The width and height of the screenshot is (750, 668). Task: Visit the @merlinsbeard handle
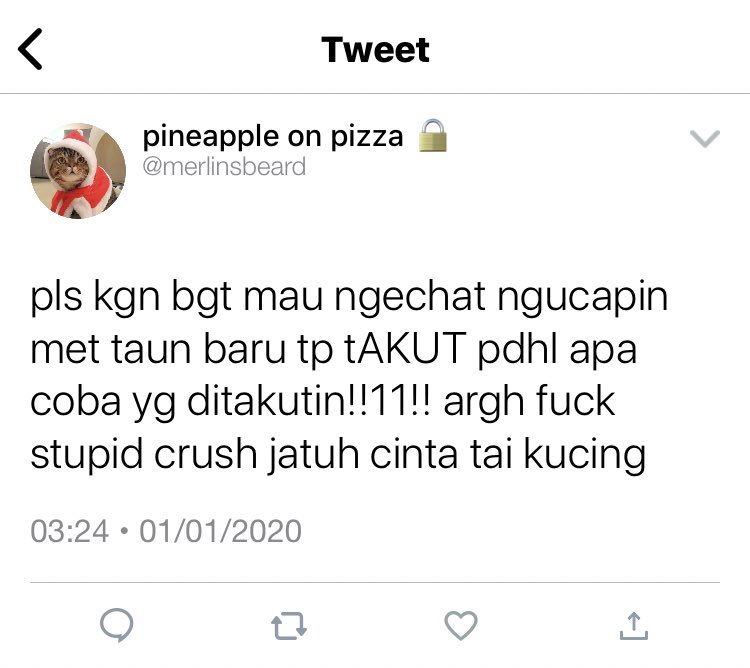(224, 167)
